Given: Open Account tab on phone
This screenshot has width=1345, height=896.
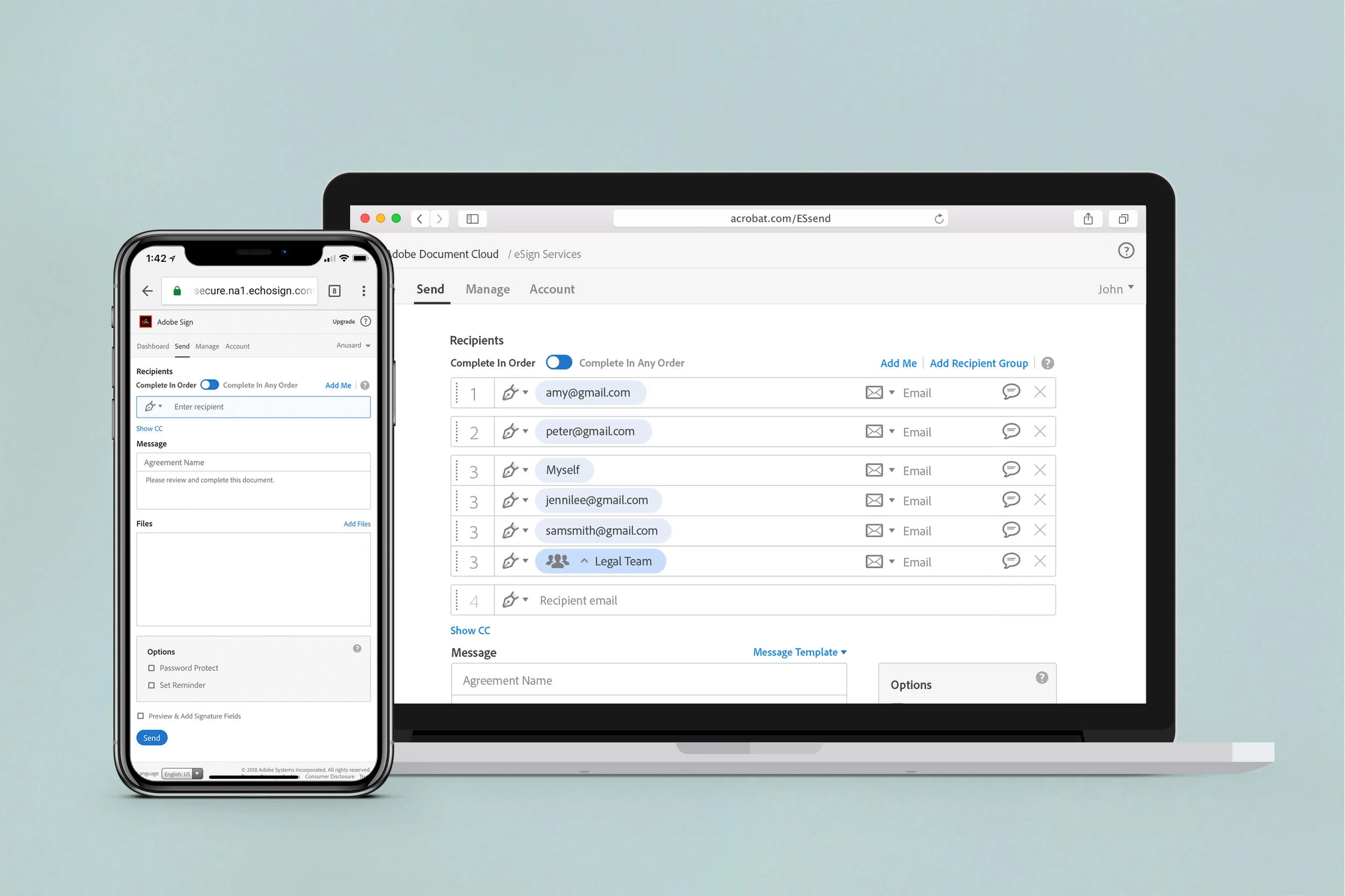Looking at the screenshot, I should pyautogui.click(x=237, y=346).
